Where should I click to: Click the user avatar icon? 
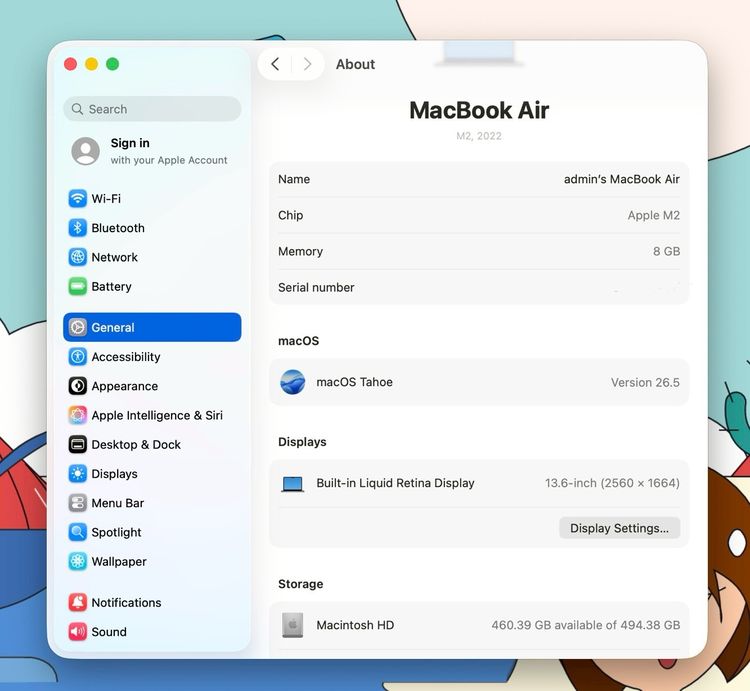click(x=86, y=151)
